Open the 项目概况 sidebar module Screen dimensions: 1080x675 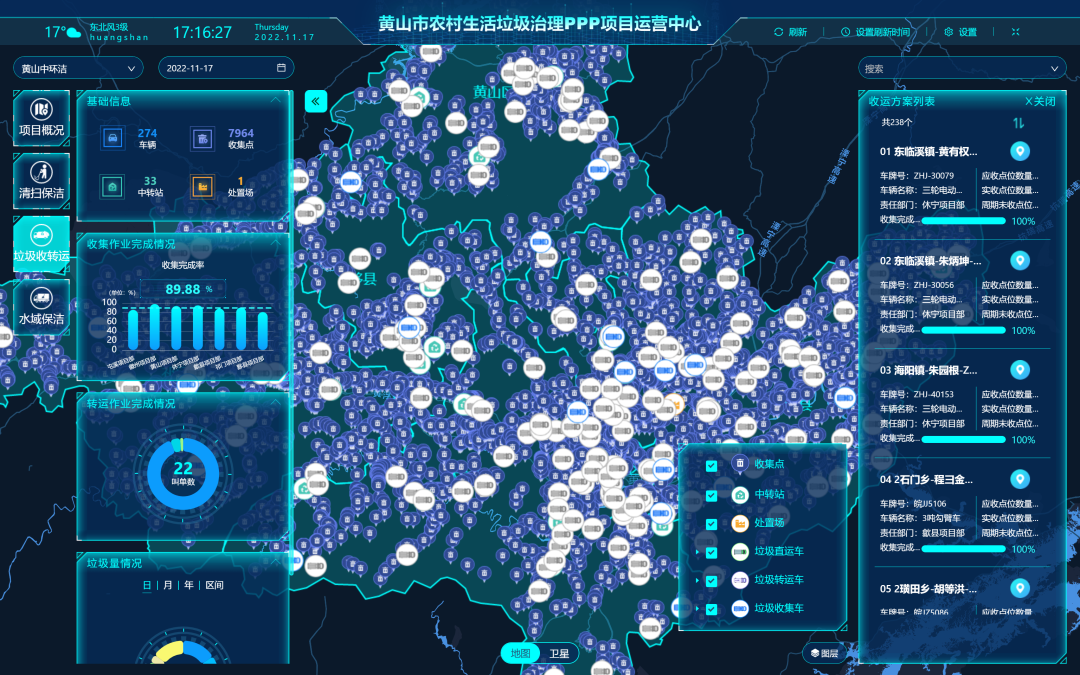(x=41, y=118)
